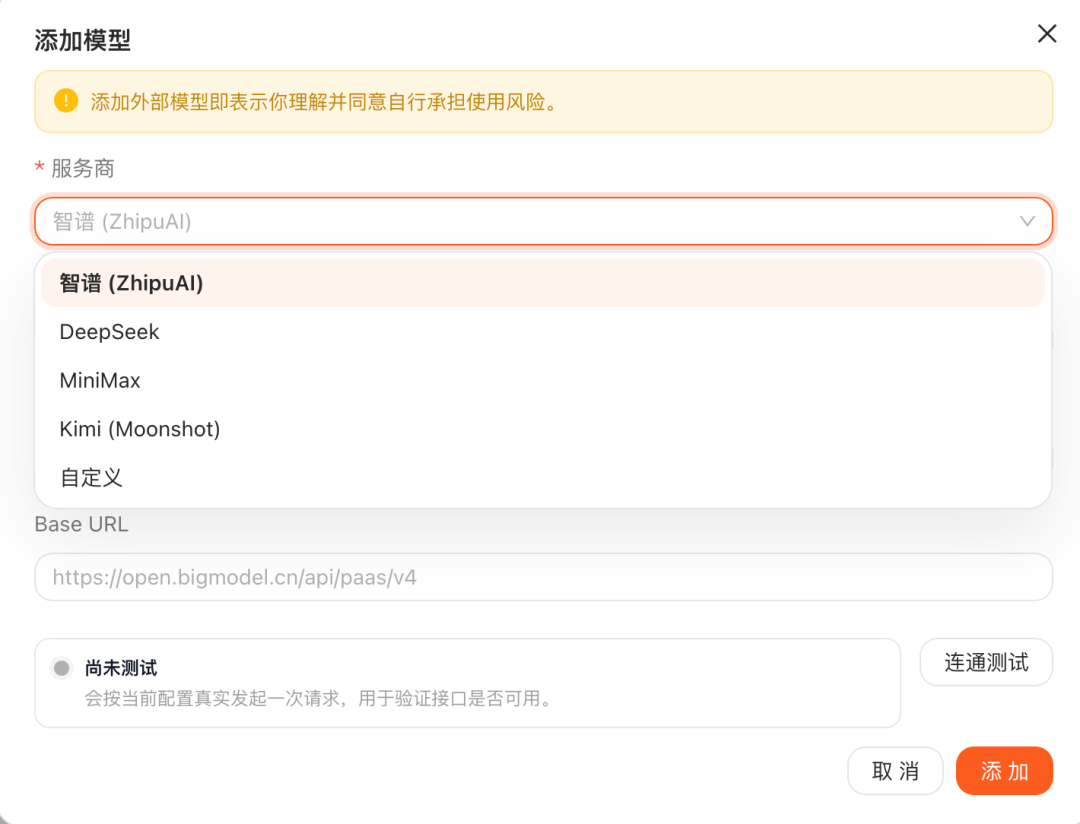
Task: Open the 服务商 provider dropdown
Action: click(543, 221)
